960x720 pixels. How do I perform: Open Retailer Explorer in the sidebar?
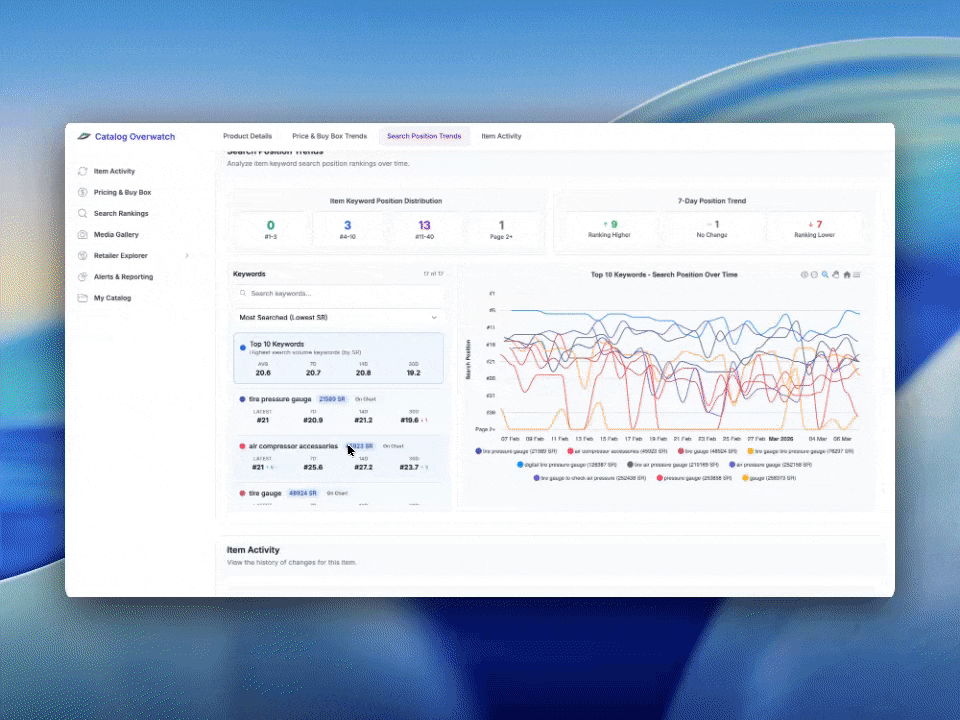[x=120, y=256]
